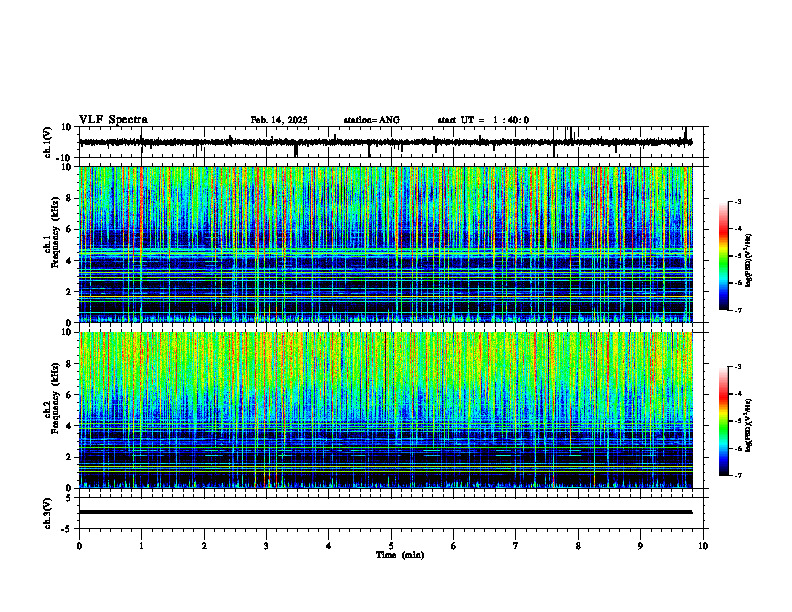The height and width of the screenshot is (612, 792).
Task: Click the "-3" label on ch.2 color bar
Action: [x=737, y=367]
